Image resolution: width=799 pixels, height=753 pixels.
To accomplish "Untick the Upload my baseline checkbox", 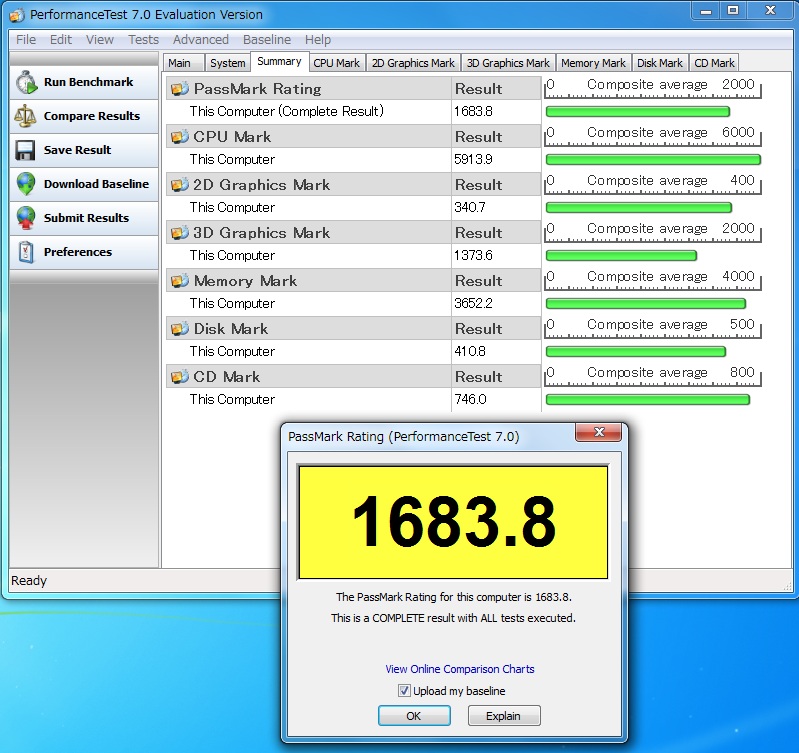I will click(404, 691).
